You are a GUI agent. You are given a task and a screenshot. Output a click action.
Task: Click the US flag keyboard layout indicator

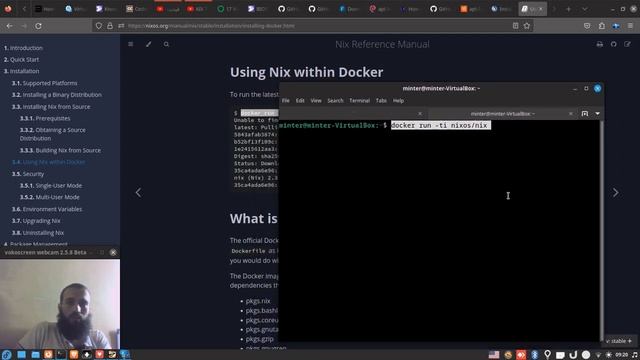(494, 355)
